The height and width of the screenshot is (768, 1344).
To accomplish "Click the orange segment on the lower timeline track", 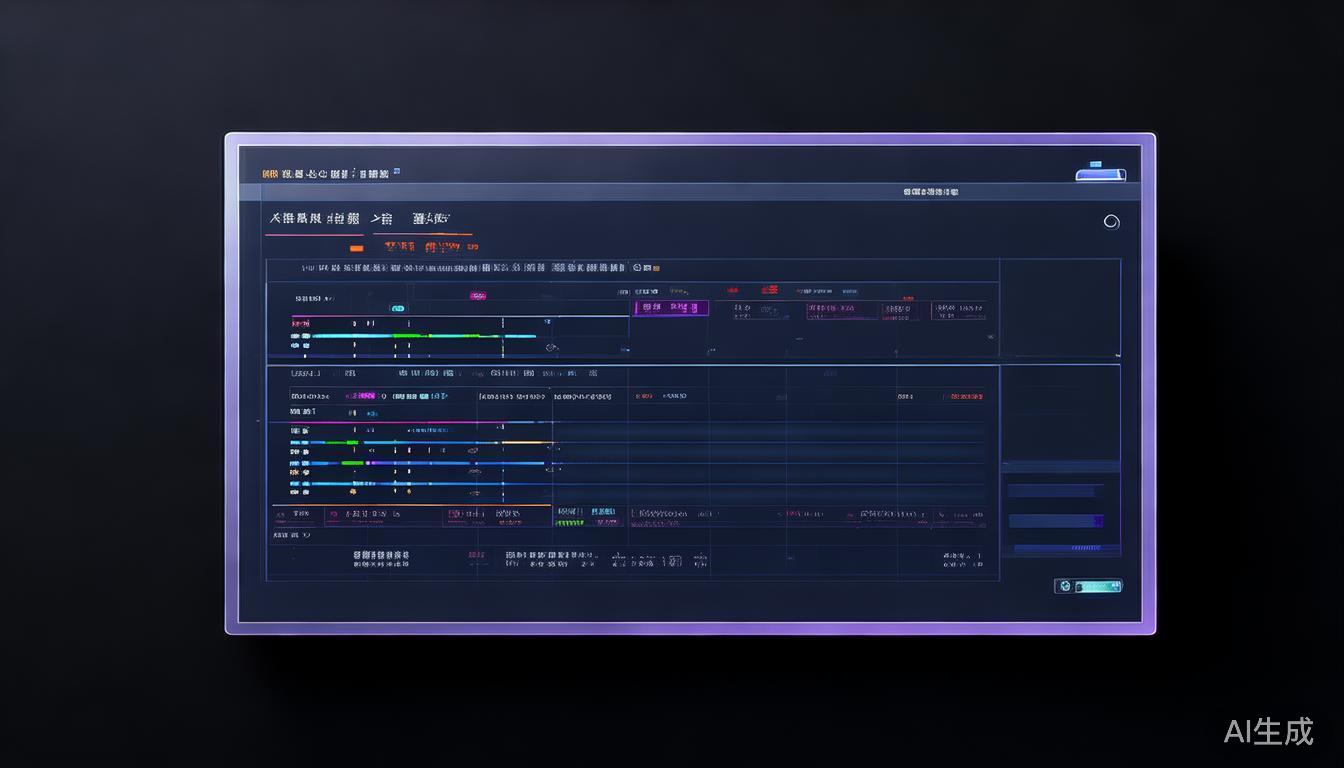I will (x=526, y=442).
